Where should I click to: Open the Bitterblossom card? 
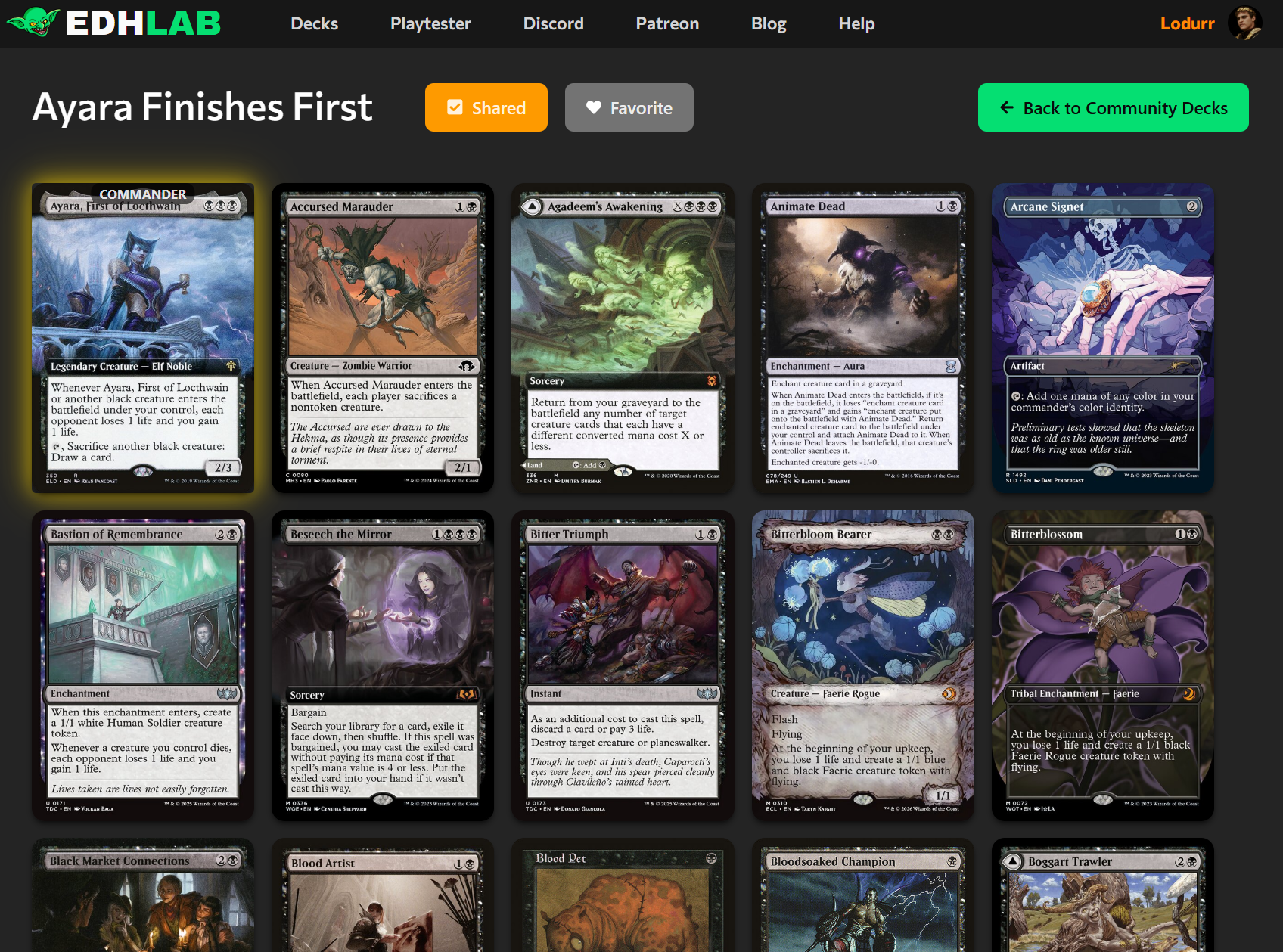pos(1102,665)
